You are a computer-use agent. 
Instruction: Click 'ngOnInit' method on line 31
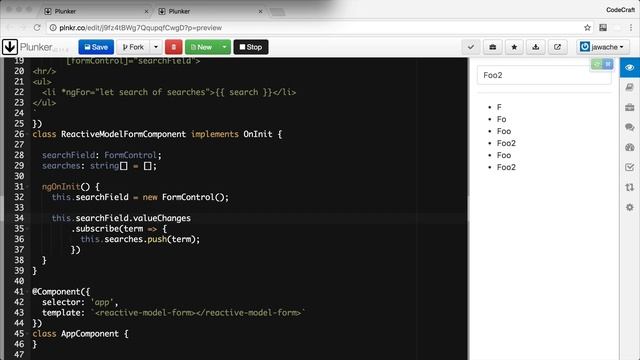pos(61,187)
